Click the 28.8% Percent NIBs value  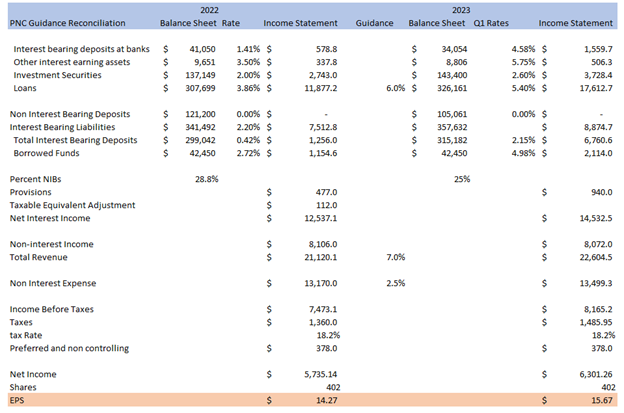(x=205, y=179)
